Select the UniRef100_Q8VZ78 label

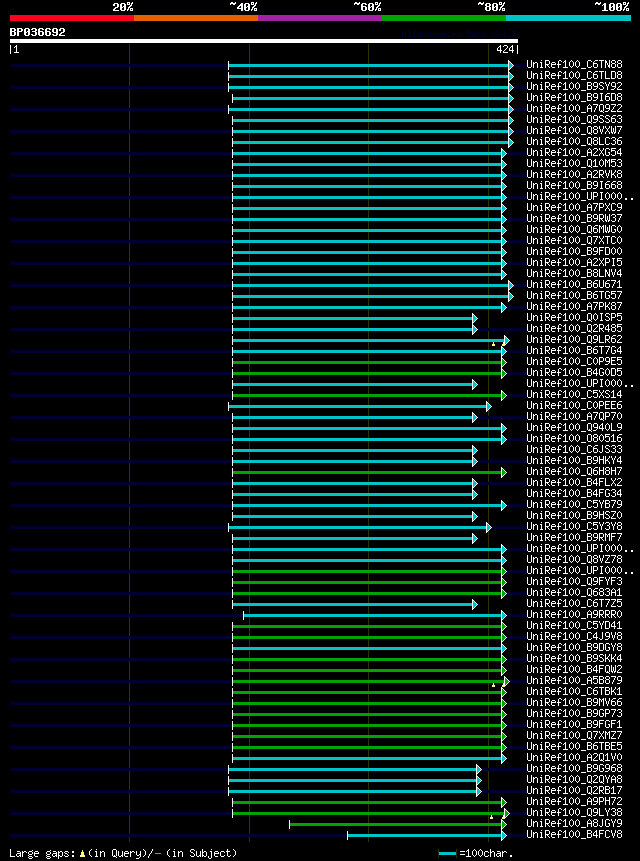(x=574, y=559)
